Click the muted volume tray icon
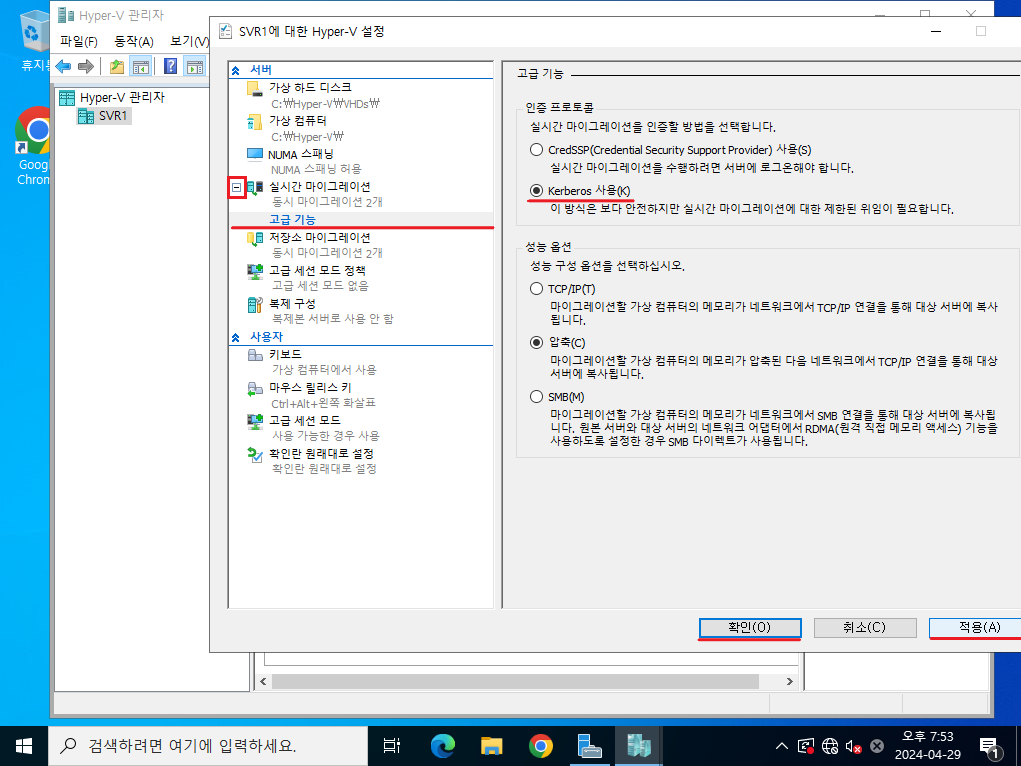Image resolution: width=1021 pixels, height=766 pixels. [x=853, y=746]
